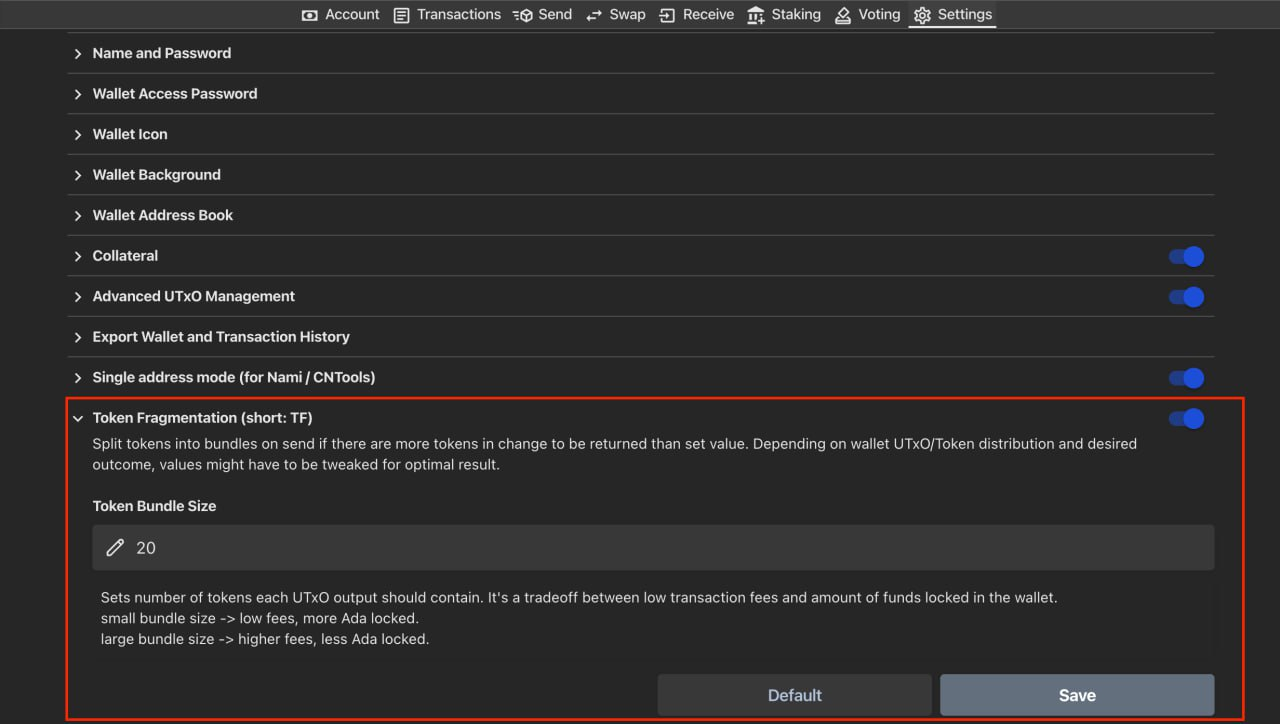The height and width of the screenshot is (724, 1280).
Task: Open the Voting tab
Action: tap(867, 15)
